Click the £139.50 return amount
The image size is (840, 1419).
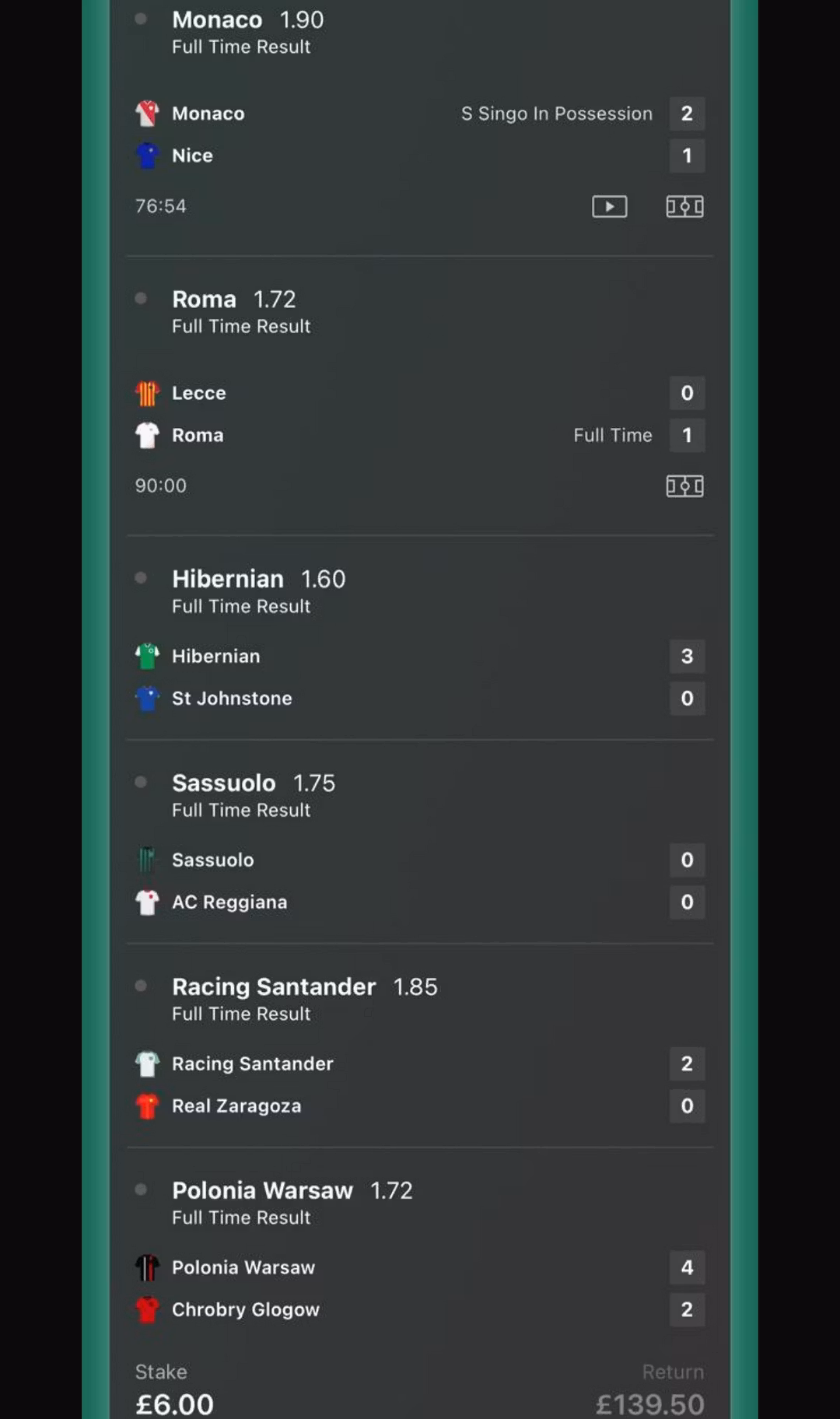pyautogui.click(x=649, y=1404)
